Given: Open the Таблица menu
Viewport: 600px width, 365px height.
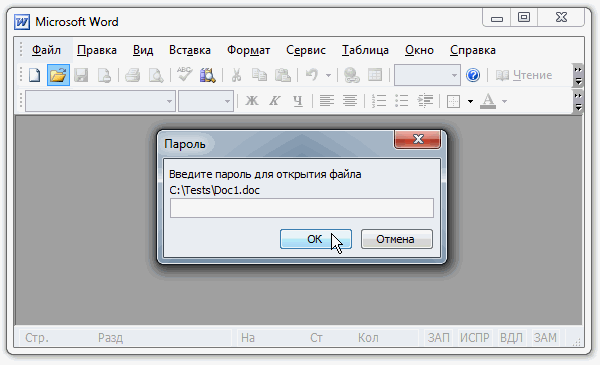Looking at the screenshot, I should (365, 50).
